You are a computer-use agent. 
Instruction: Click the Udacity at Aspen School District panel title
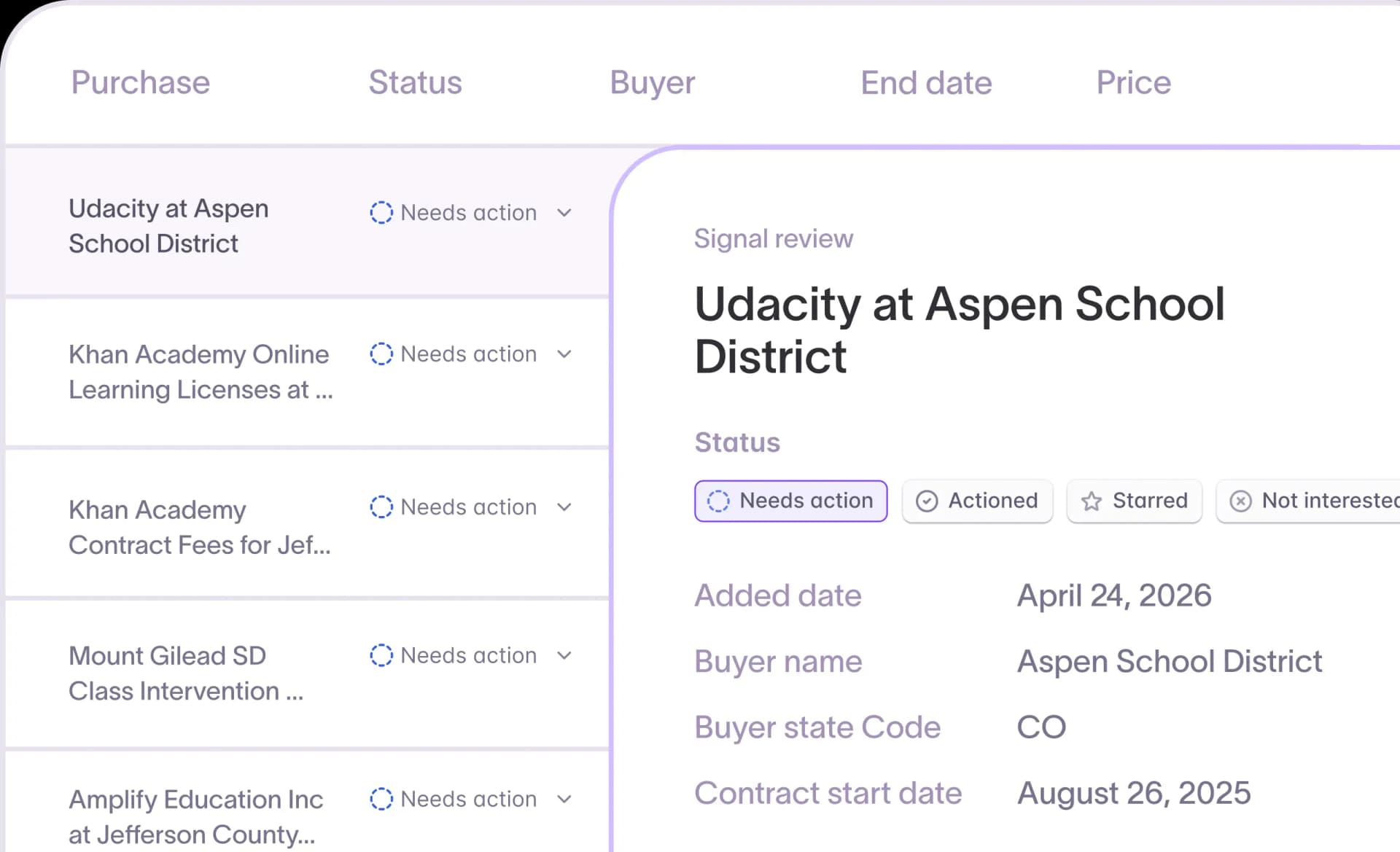[959, 329]
